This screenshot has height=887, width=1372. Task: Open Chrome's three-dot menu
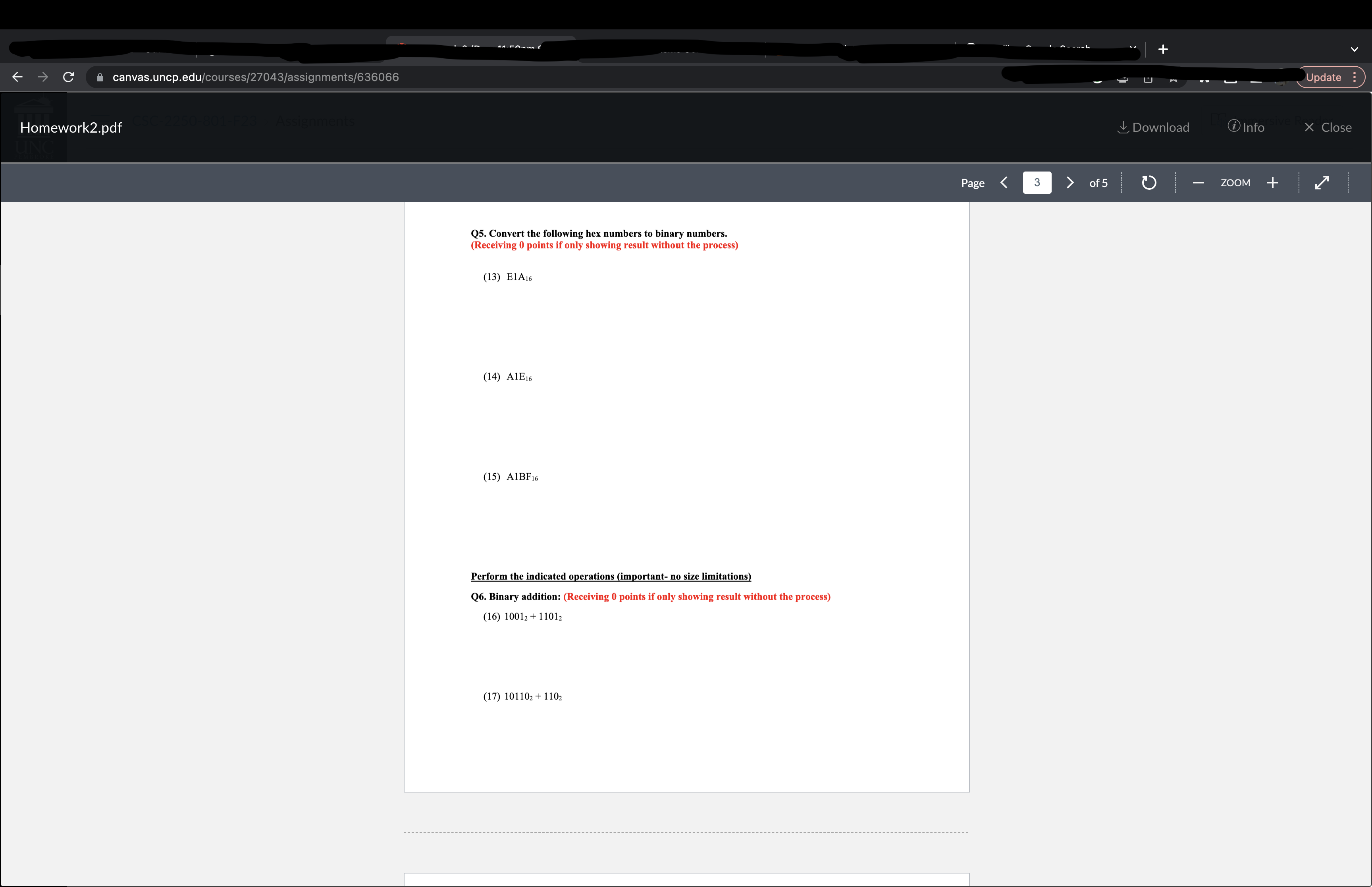(1354, 77)
